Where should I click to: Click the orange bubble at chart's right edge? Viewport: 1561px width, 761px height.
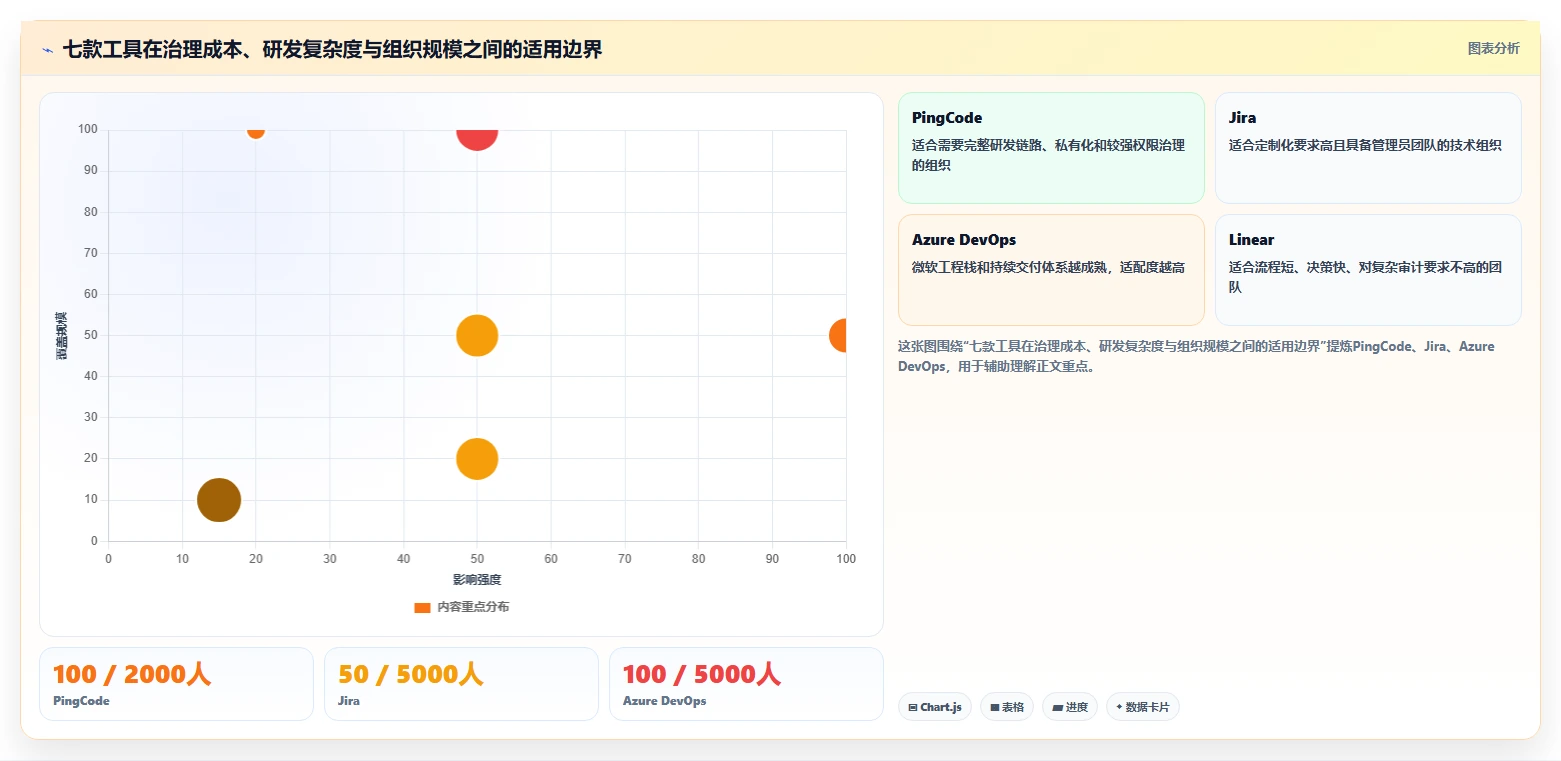[x=840, y=335]
